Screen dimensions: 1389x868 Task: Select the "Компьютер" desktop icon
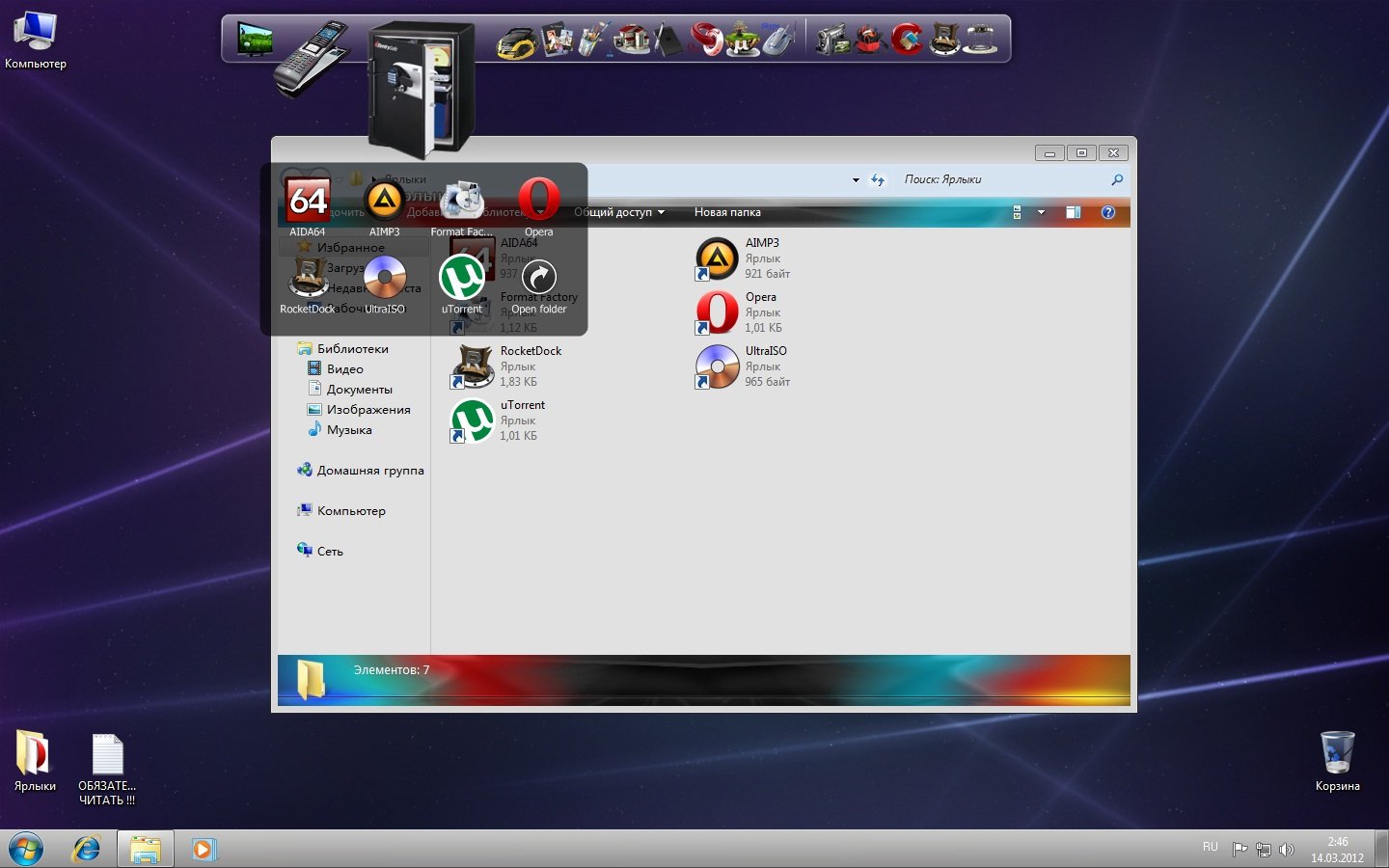click(x=36, y=41)
